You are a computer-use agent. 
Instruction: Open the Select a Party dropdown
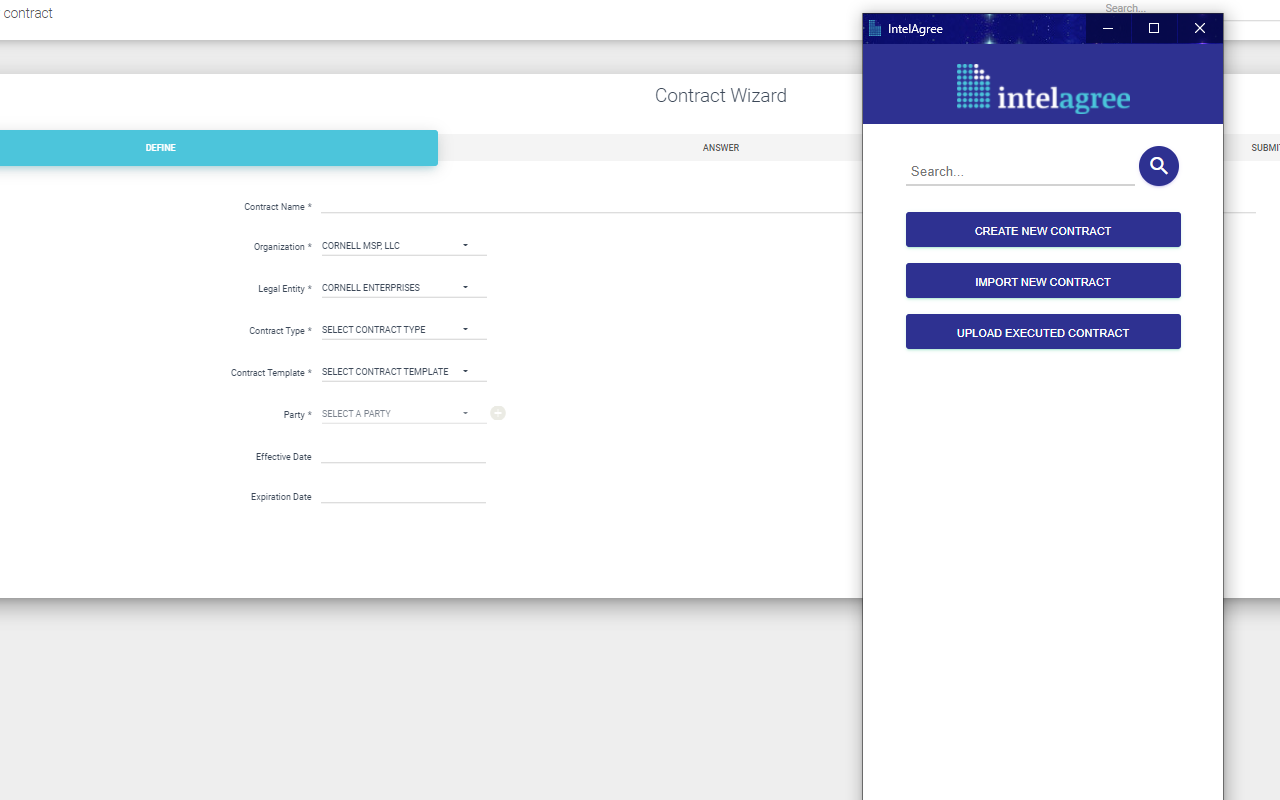404,414
